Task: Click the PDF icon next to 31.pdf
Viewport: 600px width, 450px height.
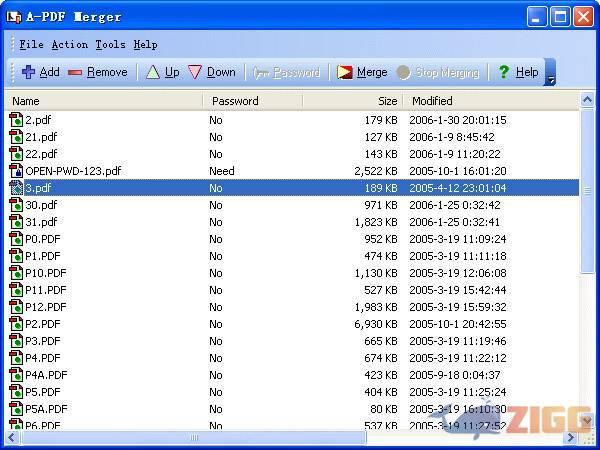Action: 16,222
